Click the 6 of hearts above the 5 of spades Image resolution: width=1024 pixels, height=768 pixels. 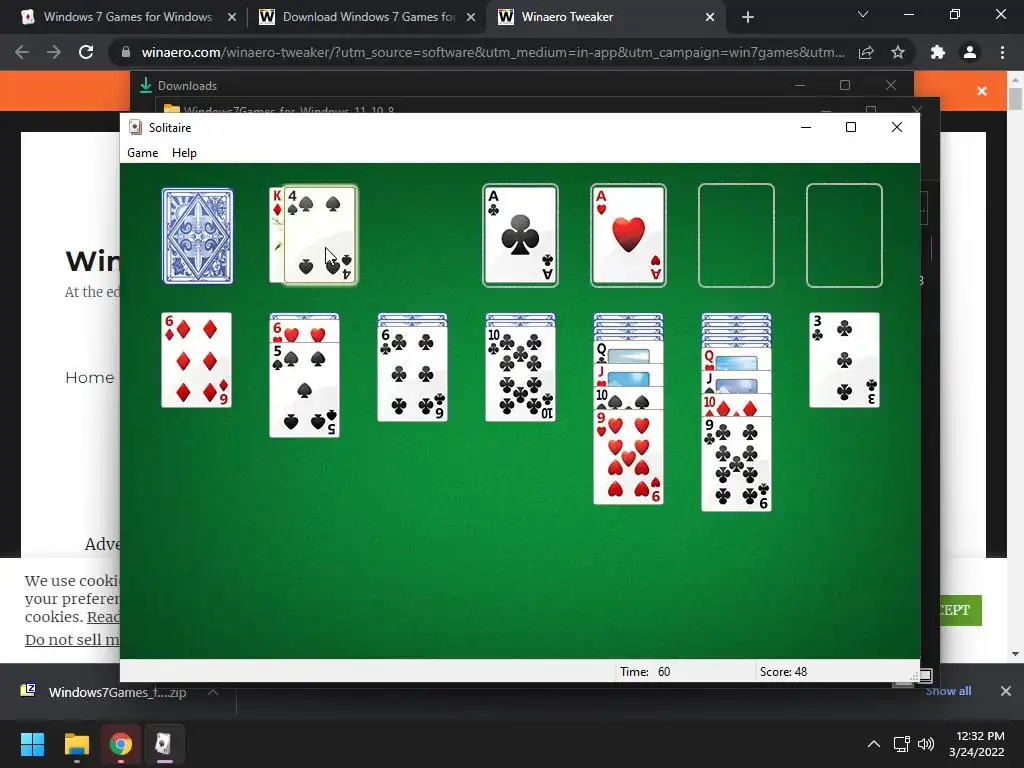[x=304, y=333]
